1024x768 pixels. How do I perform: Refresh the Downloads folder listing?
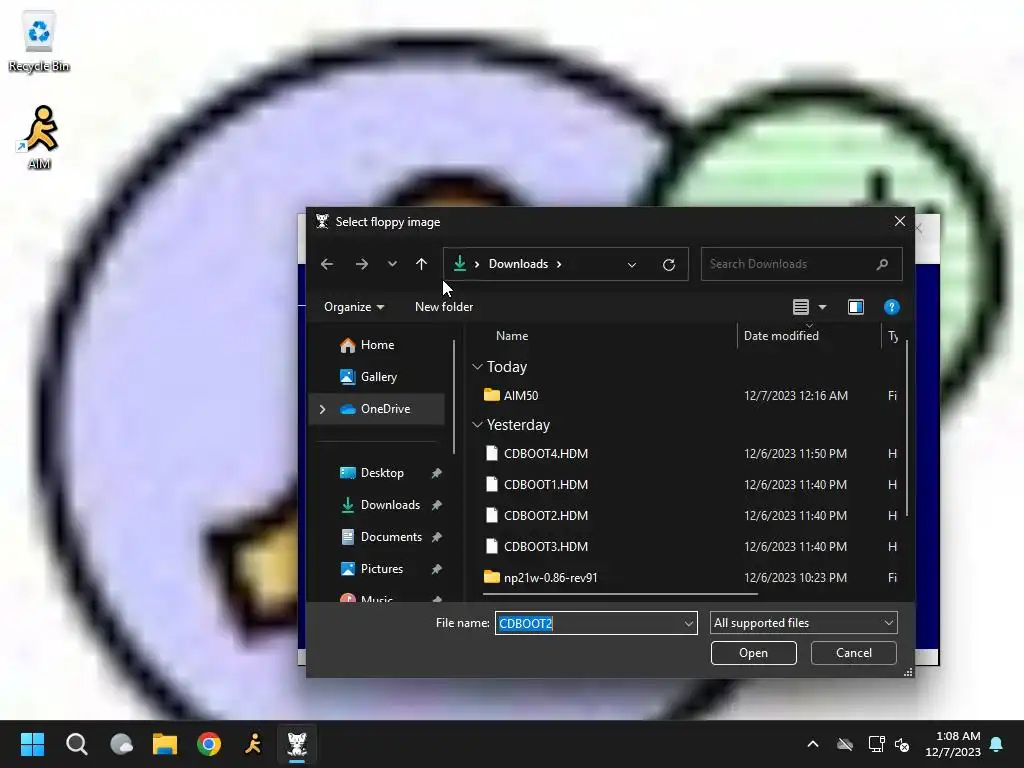pyautogui.click(x=669, y=264)
